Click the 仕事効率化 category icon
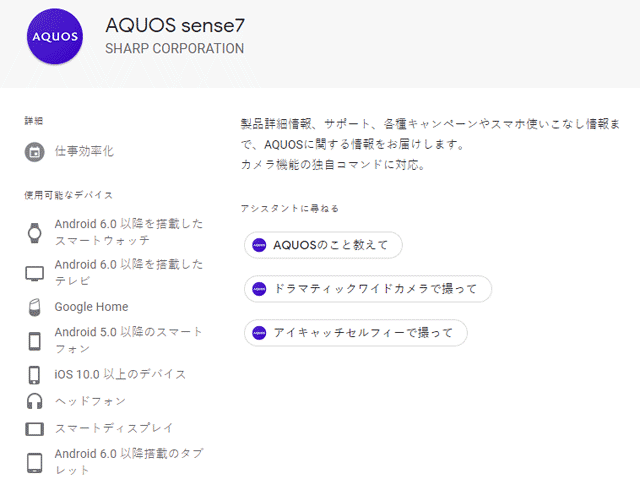This screenshot has height=501, width=640. click(35, 152)
